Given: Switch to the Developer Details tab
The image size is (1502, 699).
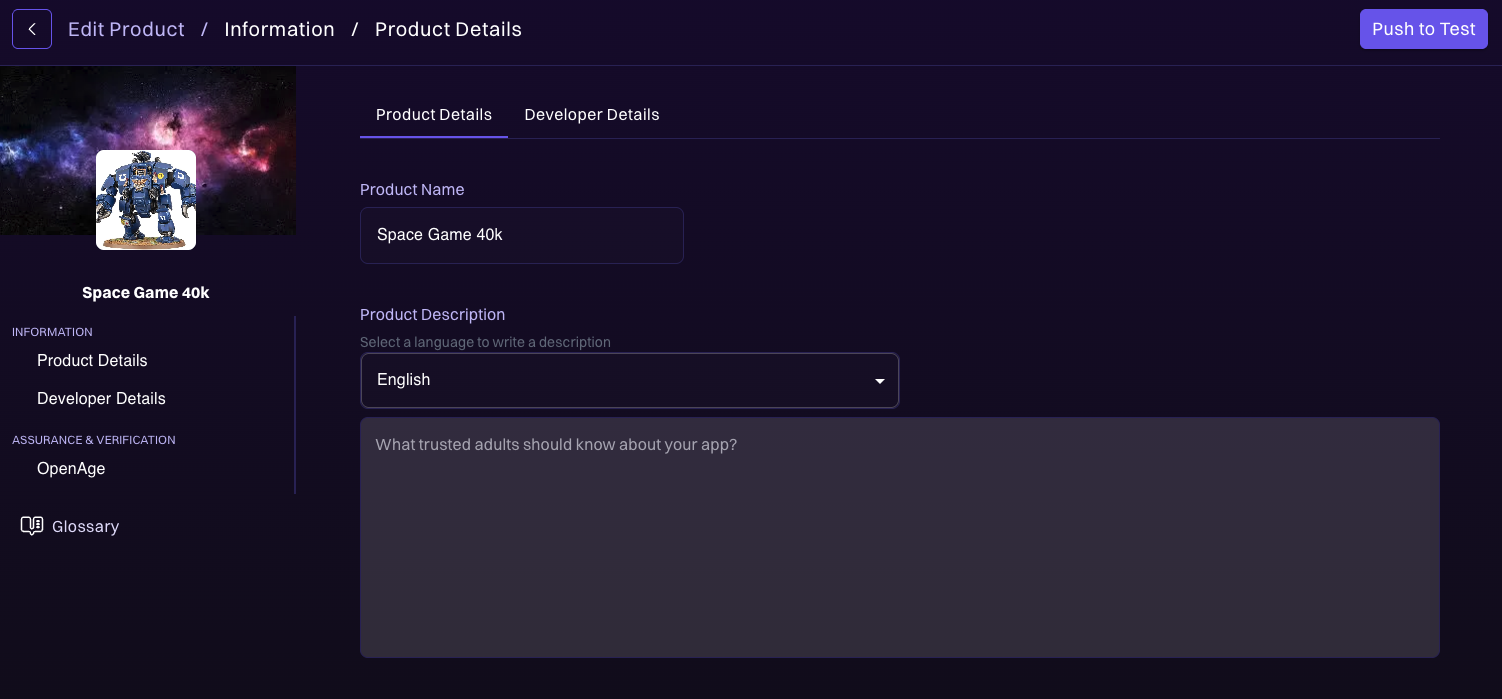Looking at the screenshot, I should coord(592,114).
